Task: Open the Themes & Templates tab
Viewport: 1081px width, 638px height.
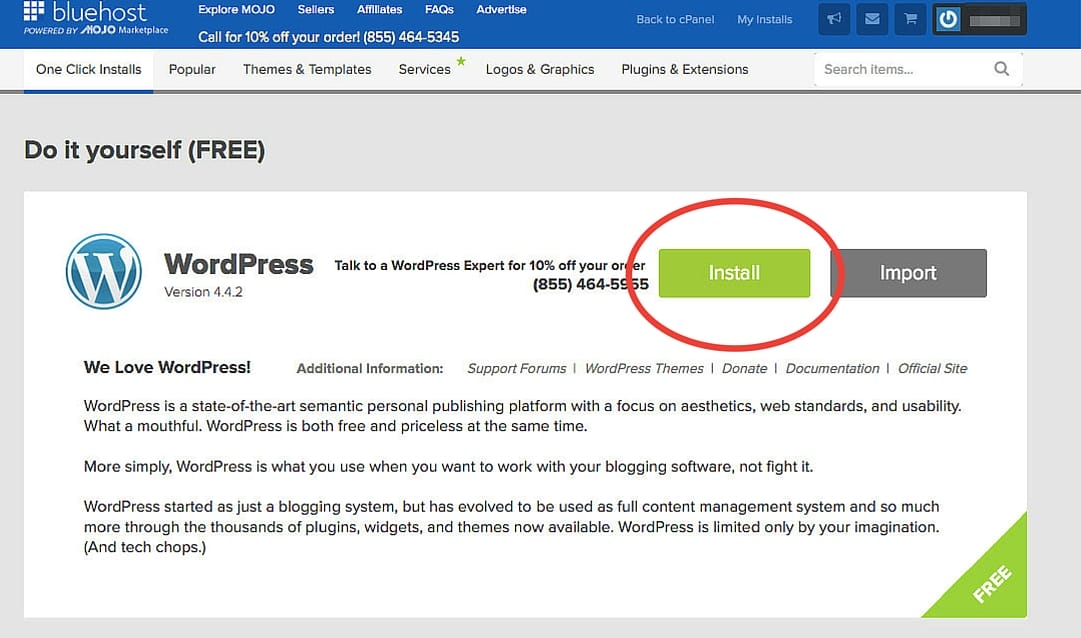Action: 307,69
